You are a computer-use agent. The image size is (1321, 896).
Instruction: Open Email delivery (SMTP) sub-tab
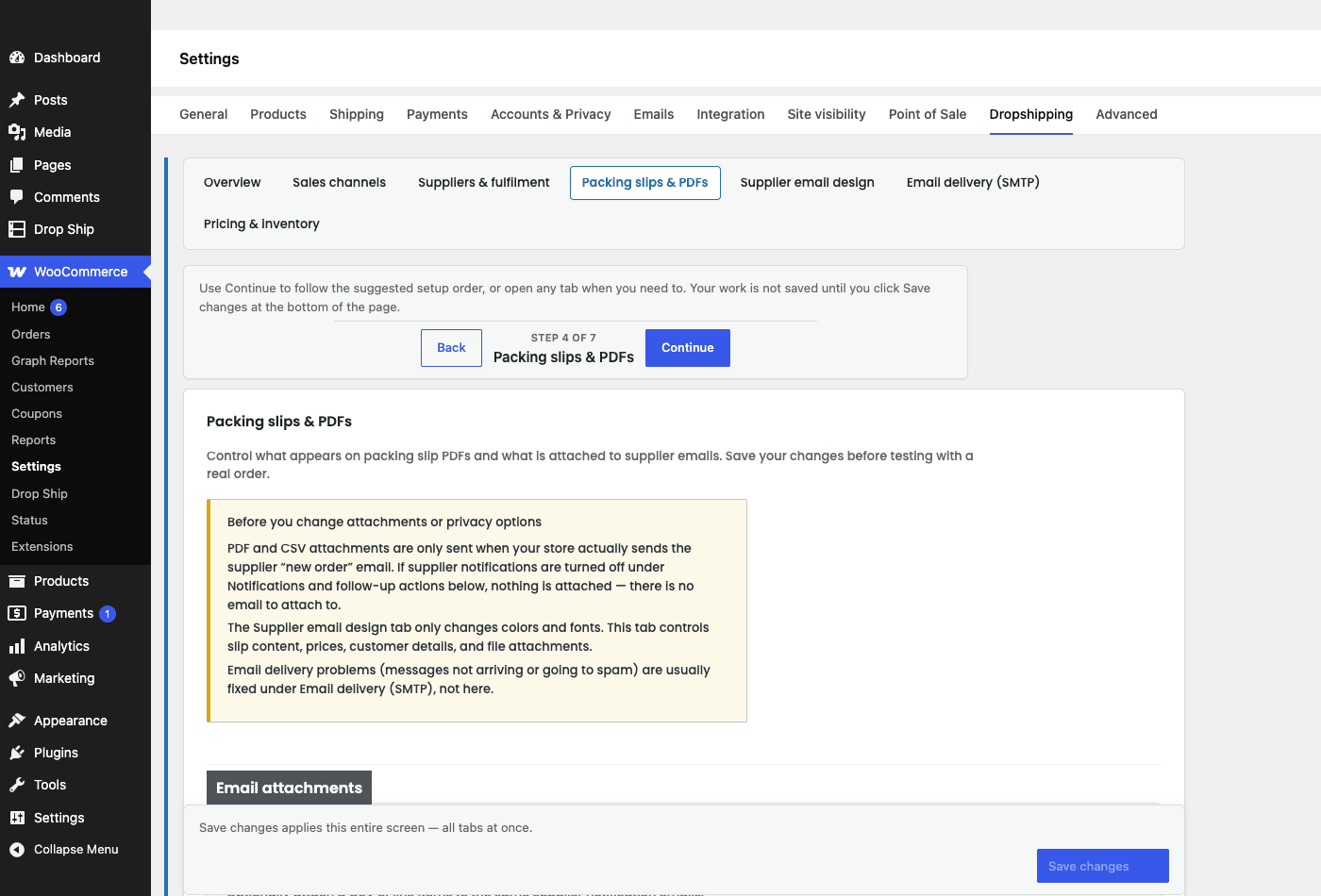[973, 183]
